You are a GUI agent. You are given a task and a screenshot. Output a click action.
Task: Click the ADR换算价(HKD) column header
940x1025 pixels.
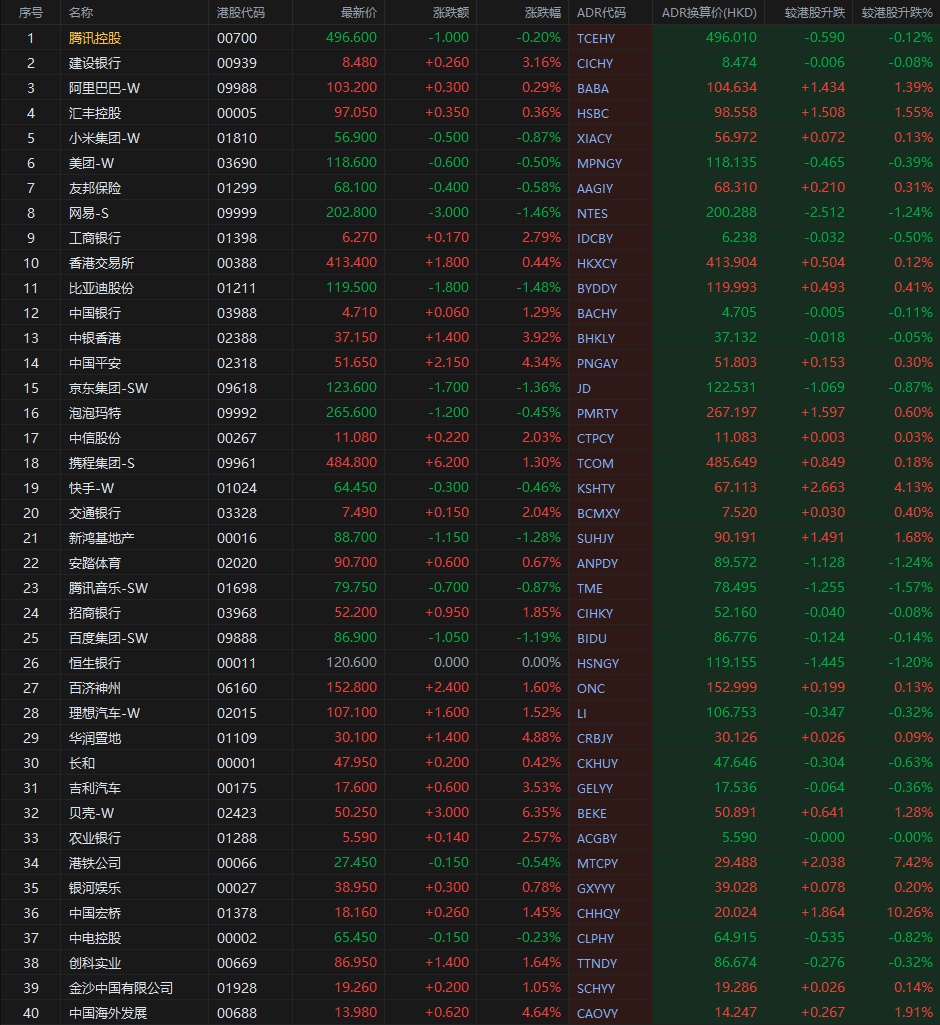tap(709, 12)
